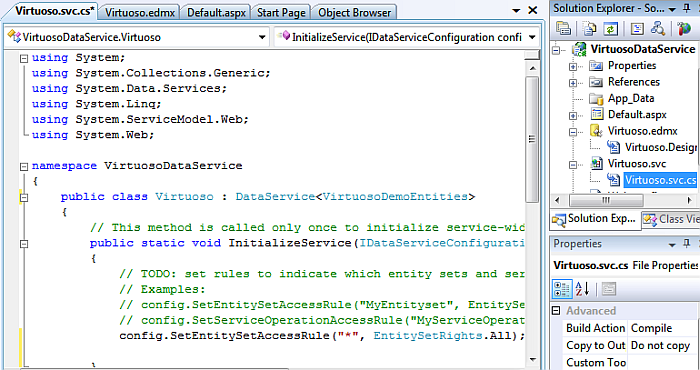This screenshot has width=700, height=370.
Task: Click the class icon beside VirtuosoDataService.Virtuoso
Action: [15, 37]
